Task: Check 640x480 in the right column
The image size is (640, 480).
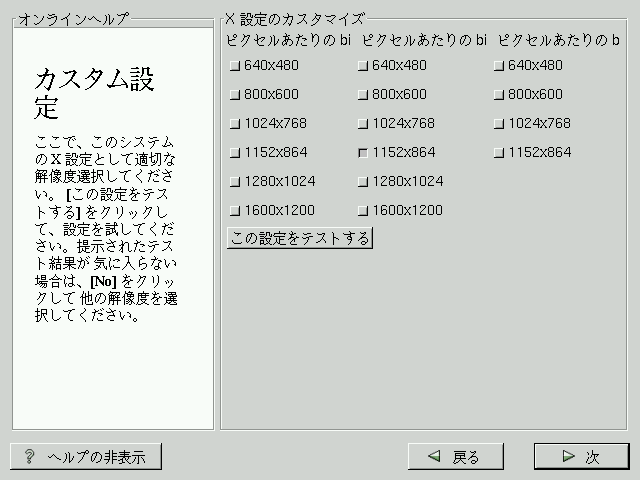Action: pyautogui.click(x=499, y=66)
